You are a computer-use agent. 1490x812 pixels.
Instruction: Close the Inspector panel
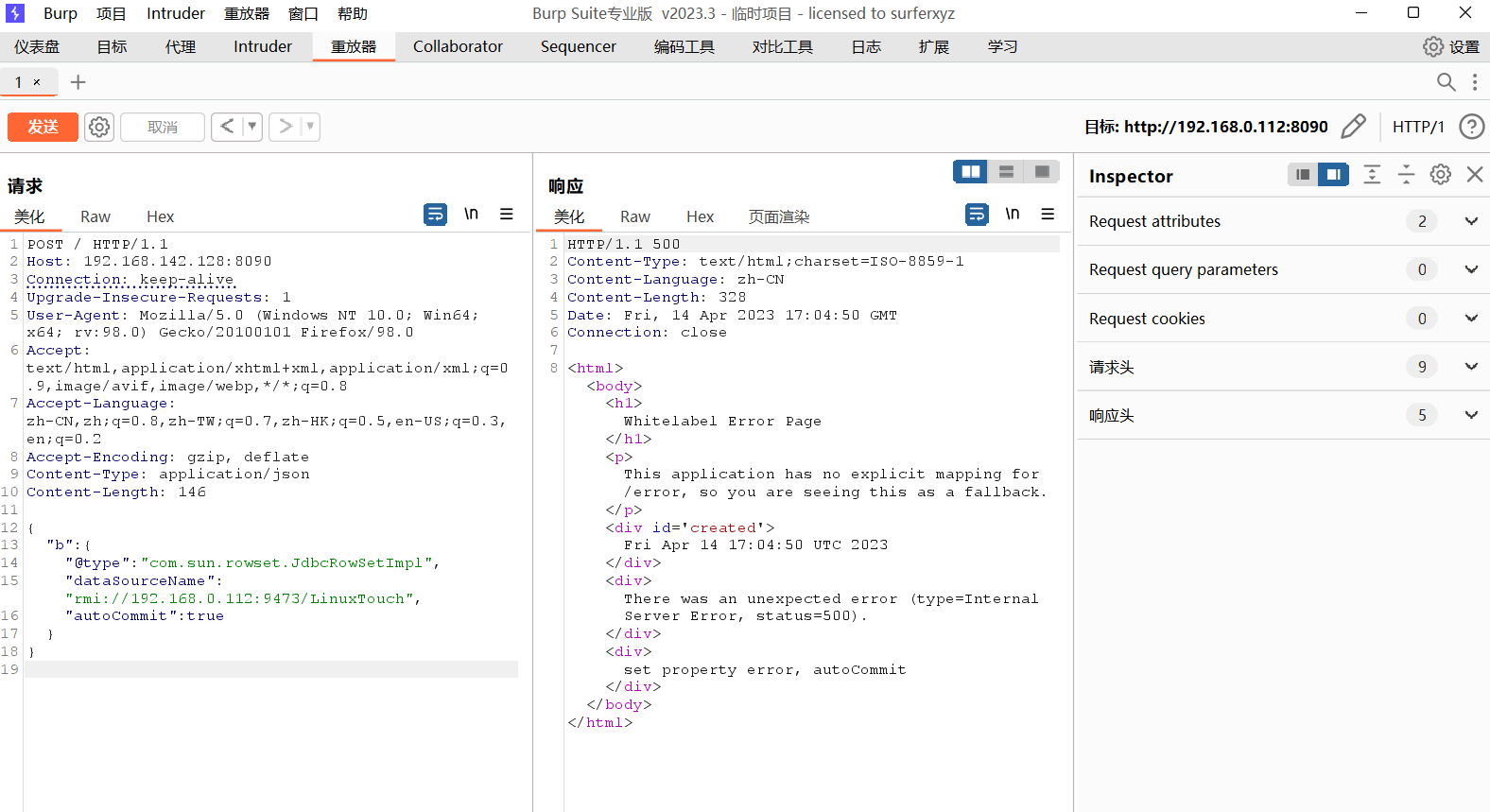[x=1474, y=174]
